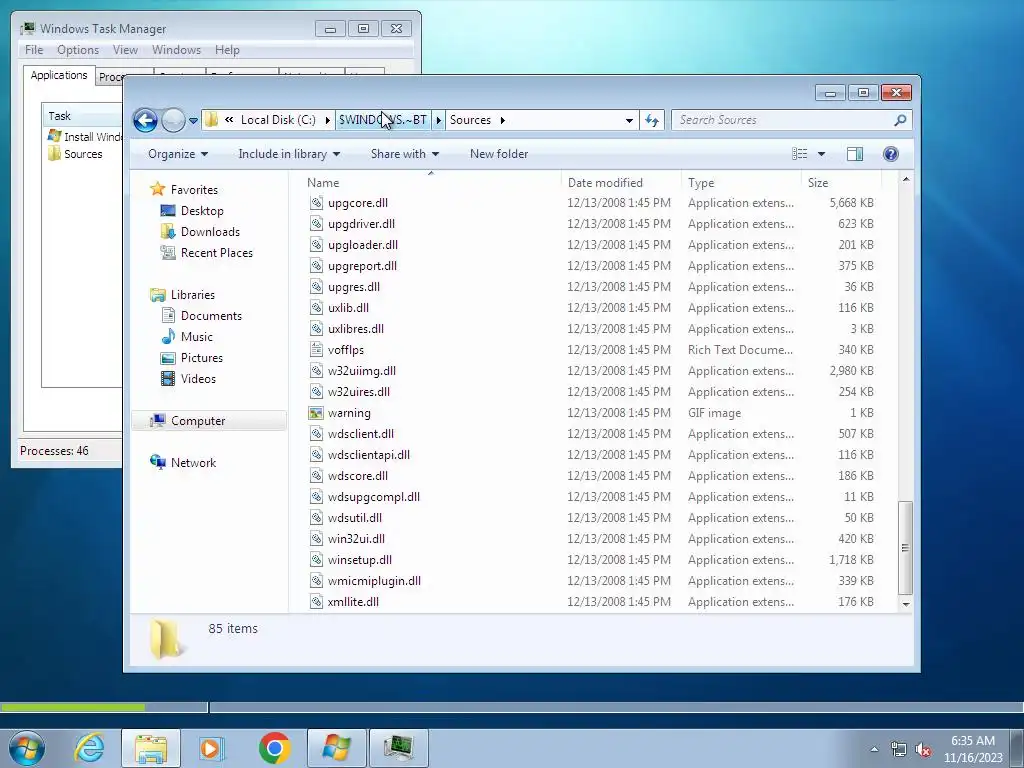Select Install Windows task in Task Manager
1024x768 pixels.
tap(85, 136)
